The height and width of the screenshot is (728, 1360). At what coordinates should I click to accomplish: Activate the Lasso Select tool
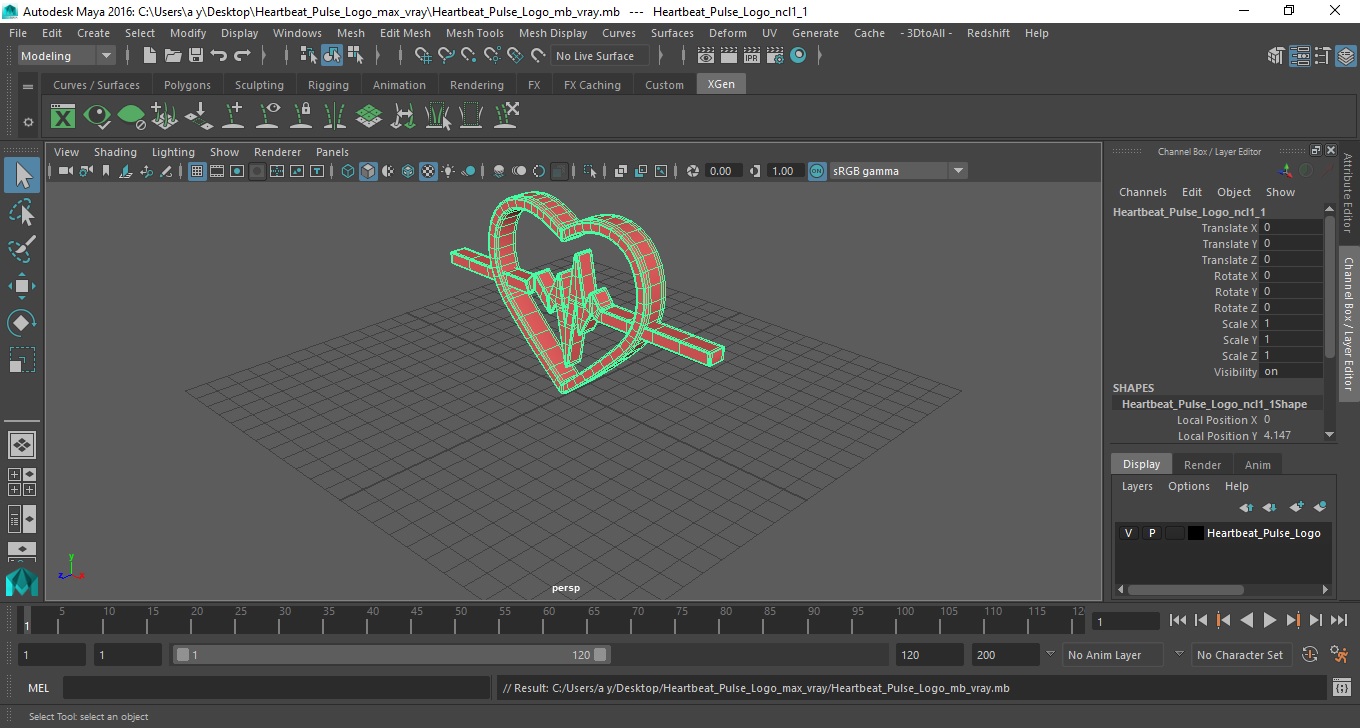coord(22,212)
